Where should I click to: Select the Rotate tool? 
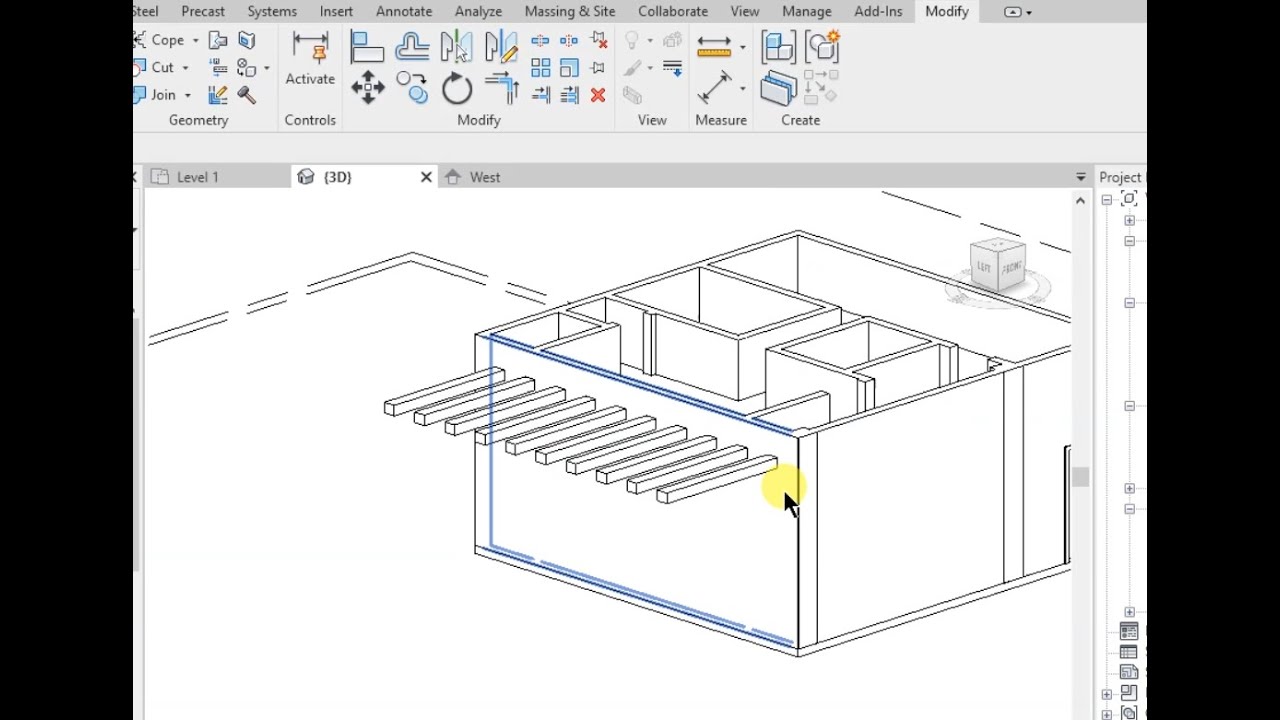(x=456, y=88)
